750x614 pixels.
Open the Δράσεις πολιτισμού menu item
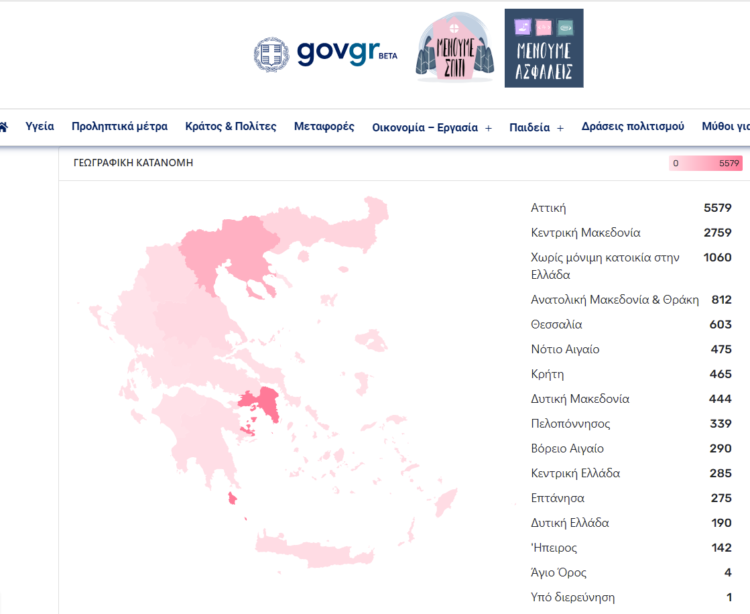pos(632,126)
